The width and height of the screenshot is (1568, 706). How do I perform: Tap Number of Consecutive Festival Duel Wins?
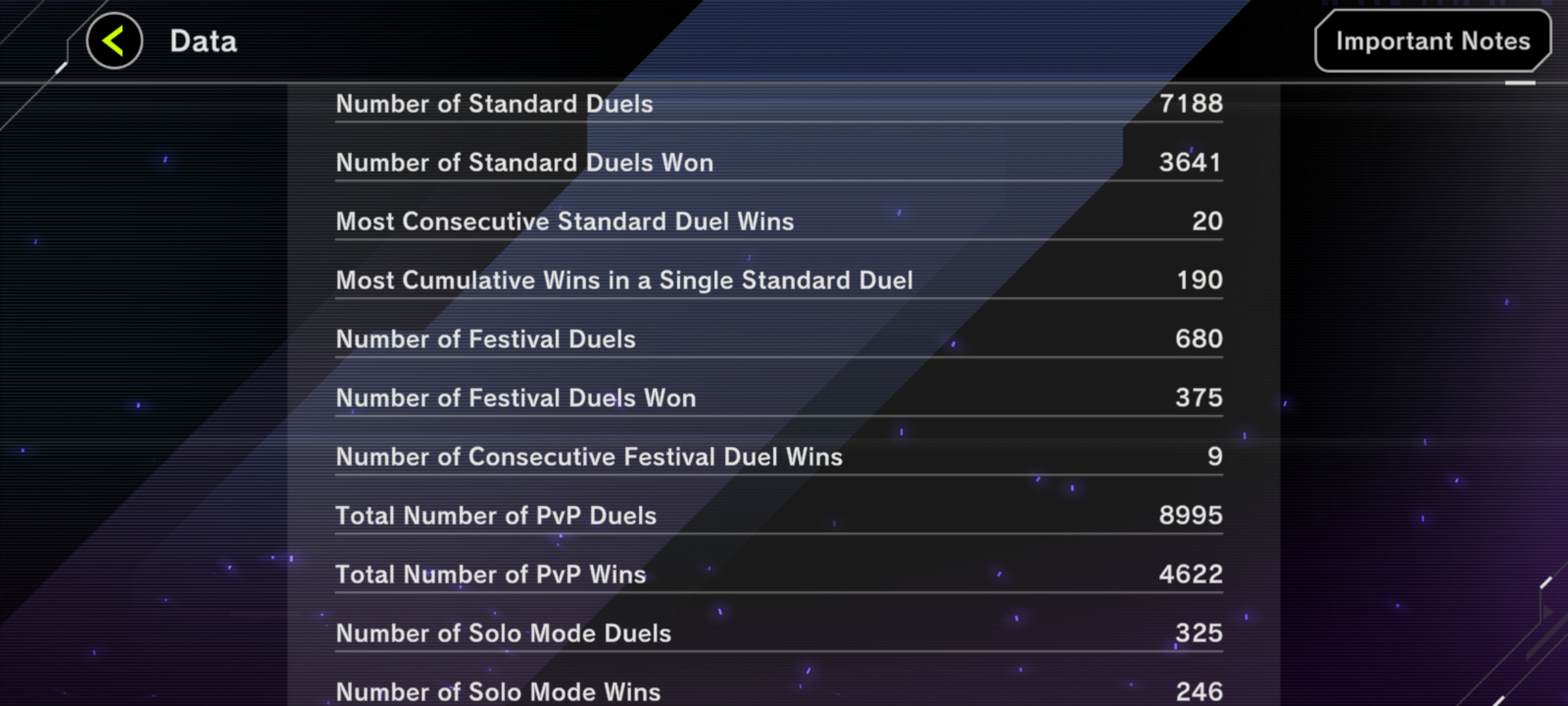click(x=779, y=457)
